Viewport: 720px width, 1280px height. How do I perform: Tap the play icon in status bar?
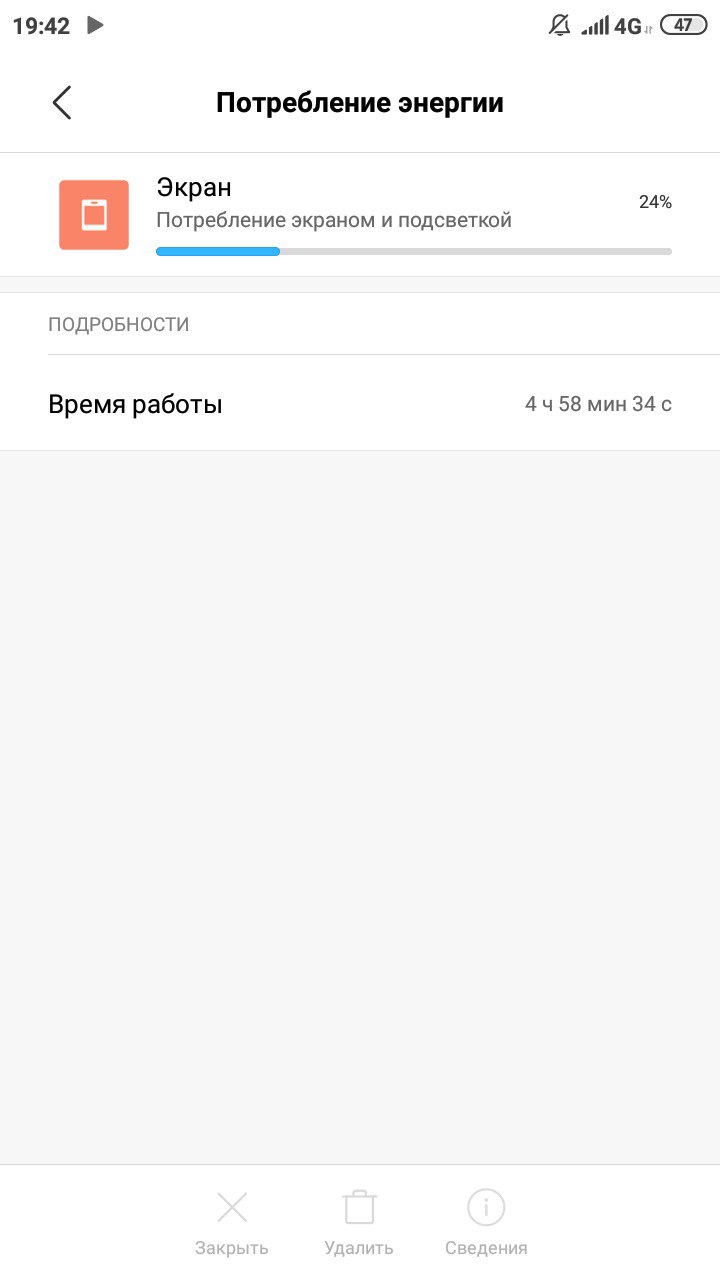click(x=95, y=25)
